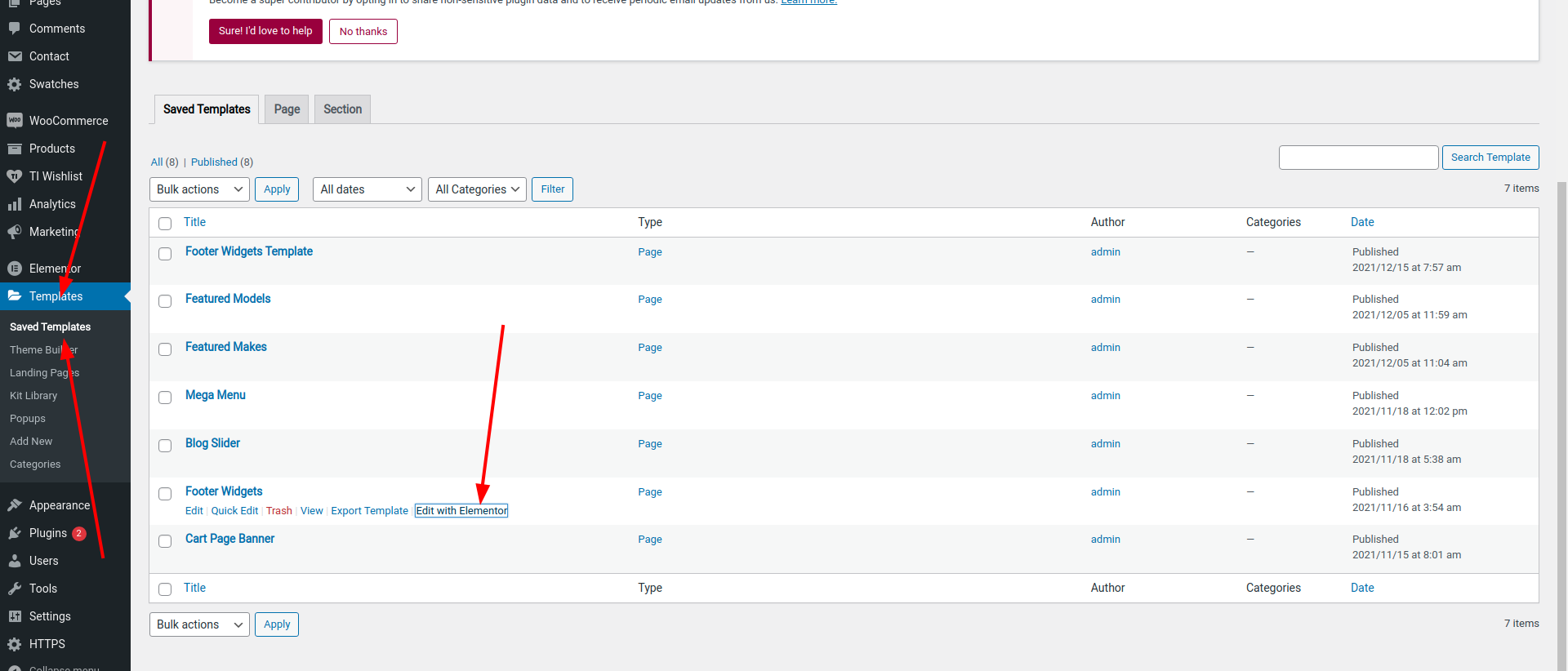Open Analytics bar chart icon
The width and height of the screenshot is (1568, 671).
tap(15, 204)
